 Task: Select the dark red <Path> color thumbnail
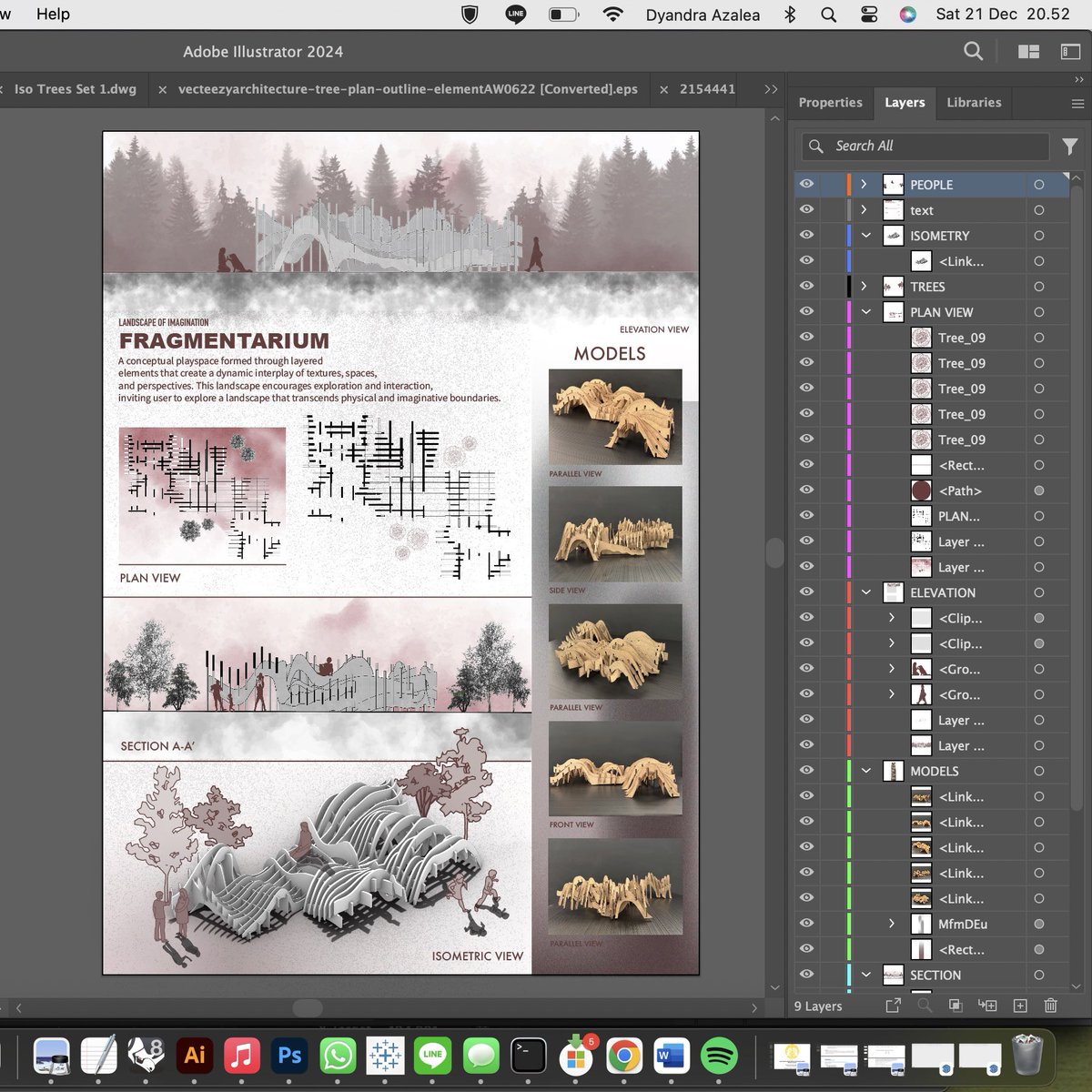coord(921,490)
